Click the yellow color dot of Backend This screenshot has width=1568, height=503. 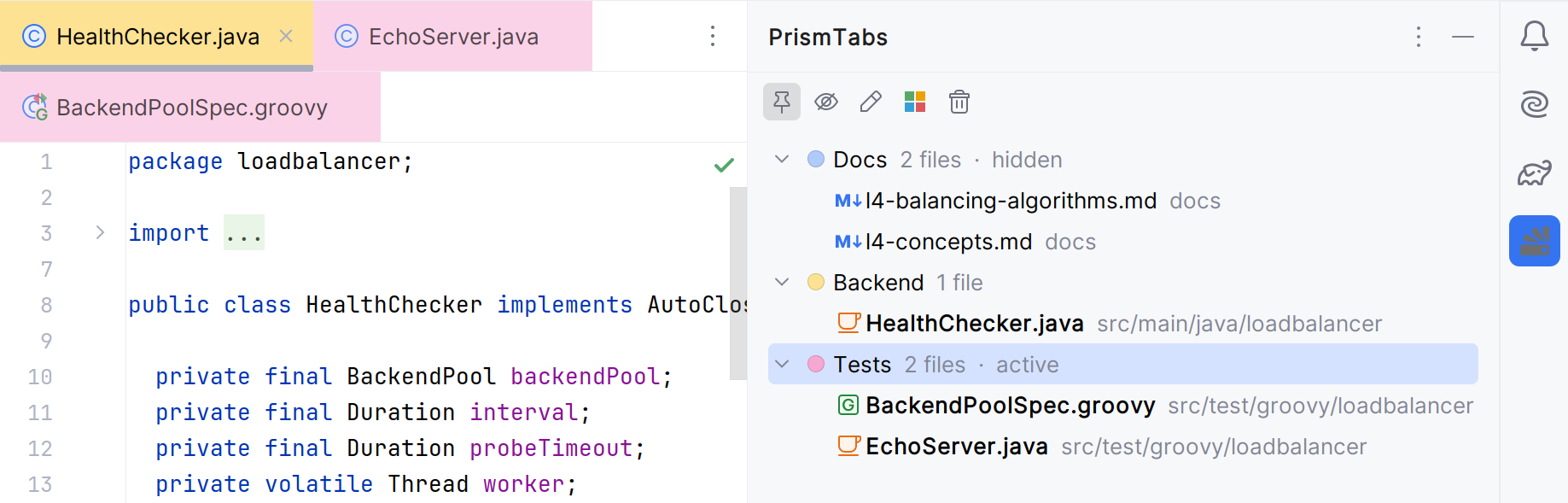click(x=816, y=283)
